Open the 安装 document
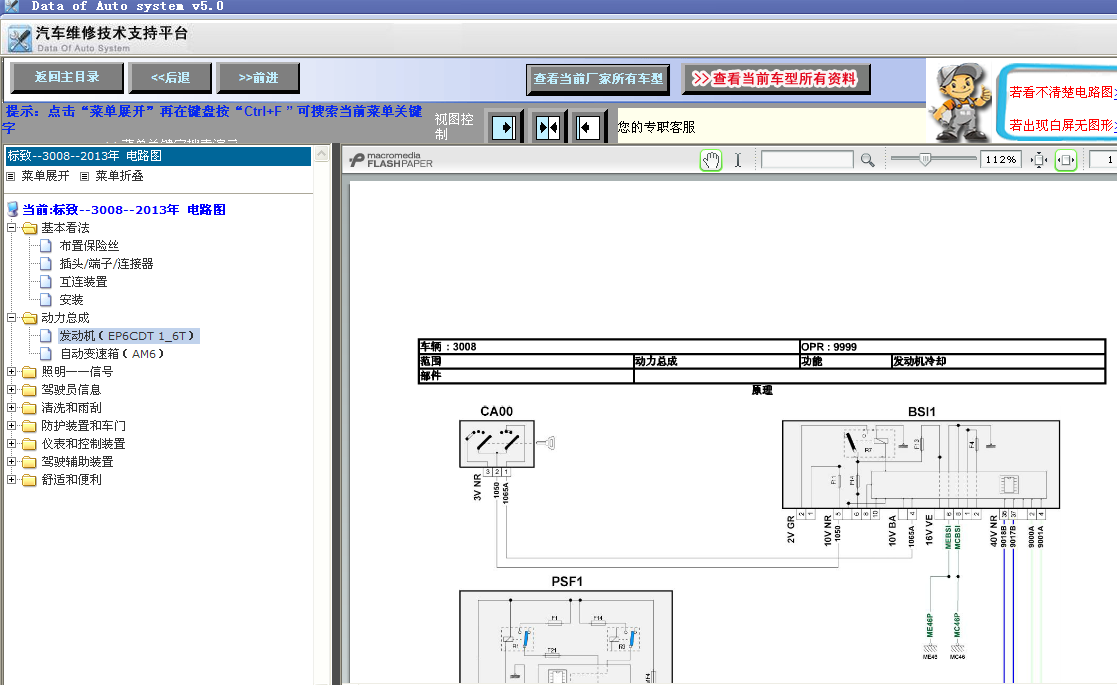Screen dimensions: 1117x685 click(x=71, y=300)
